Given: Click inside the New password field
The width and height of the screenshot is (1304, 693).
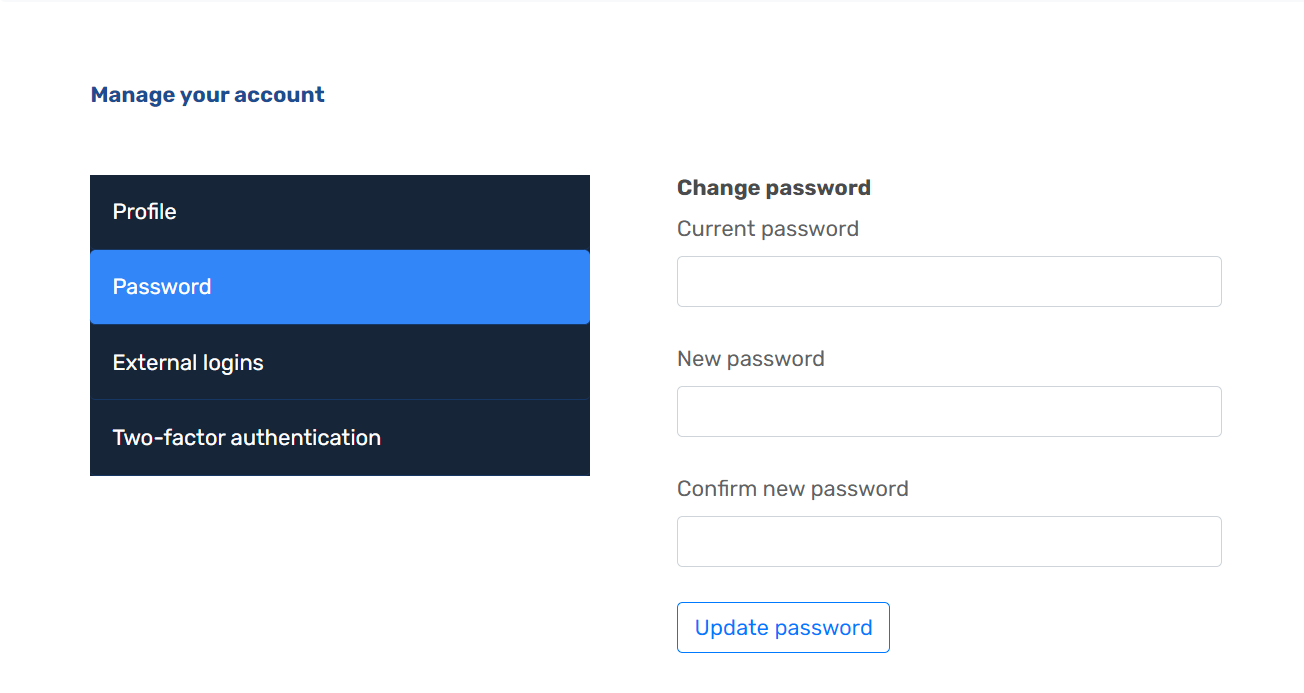Looking at the screenshot, I should (x=948, y=411).
